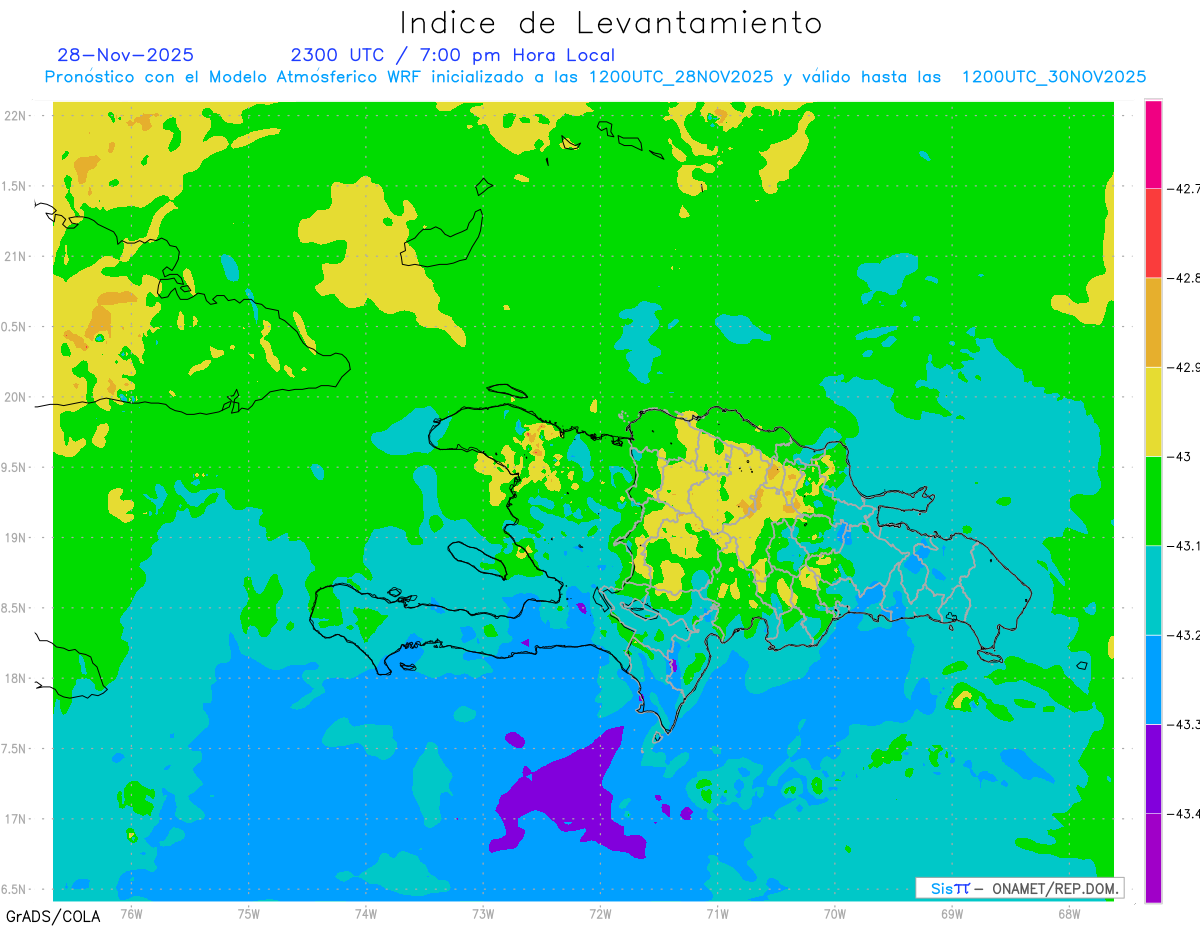Click the colorbar value reading exactly -43

pyautogui.click(x=1179, y=456)
